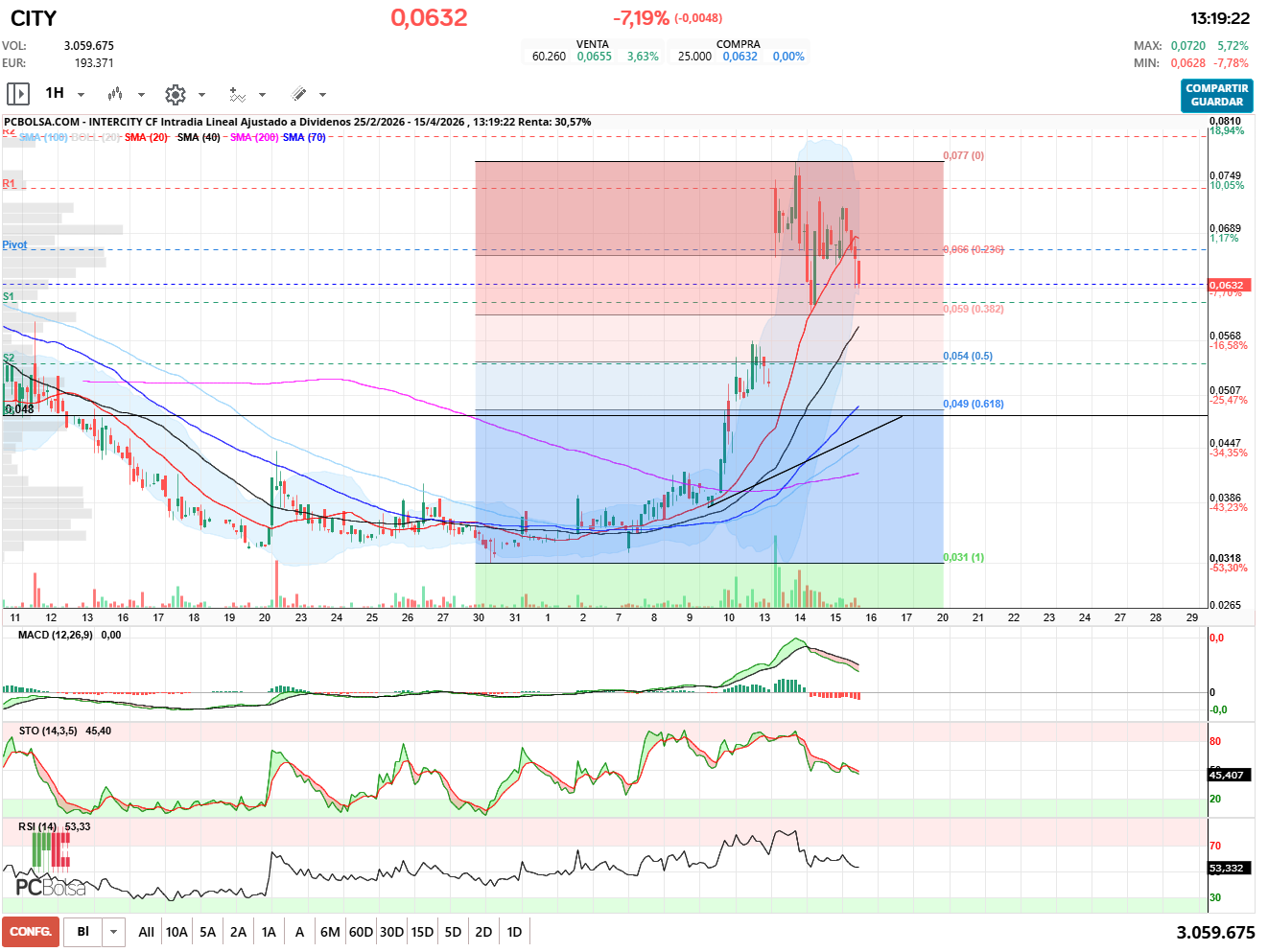This screenshot has width=1268, height=952.
Task: Toggle the BOLL (20) overlay label
Action: click(96, 138)
